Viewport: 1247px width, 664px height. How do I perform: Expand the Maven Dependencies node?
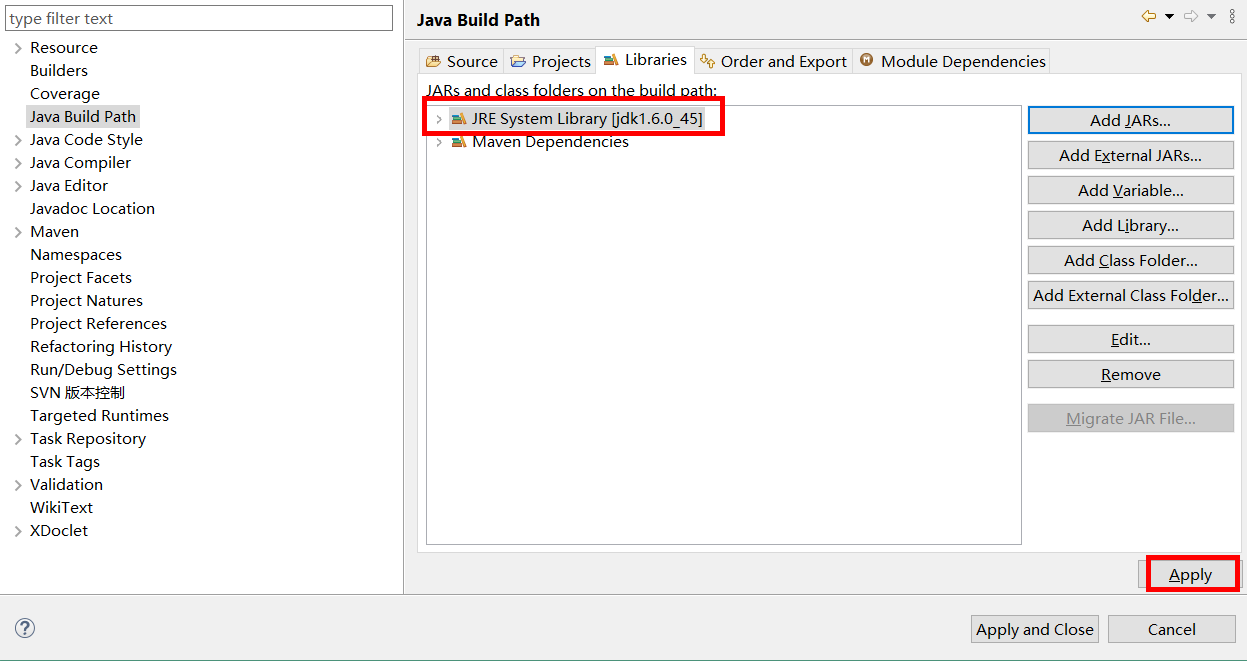tap(438, 142)
